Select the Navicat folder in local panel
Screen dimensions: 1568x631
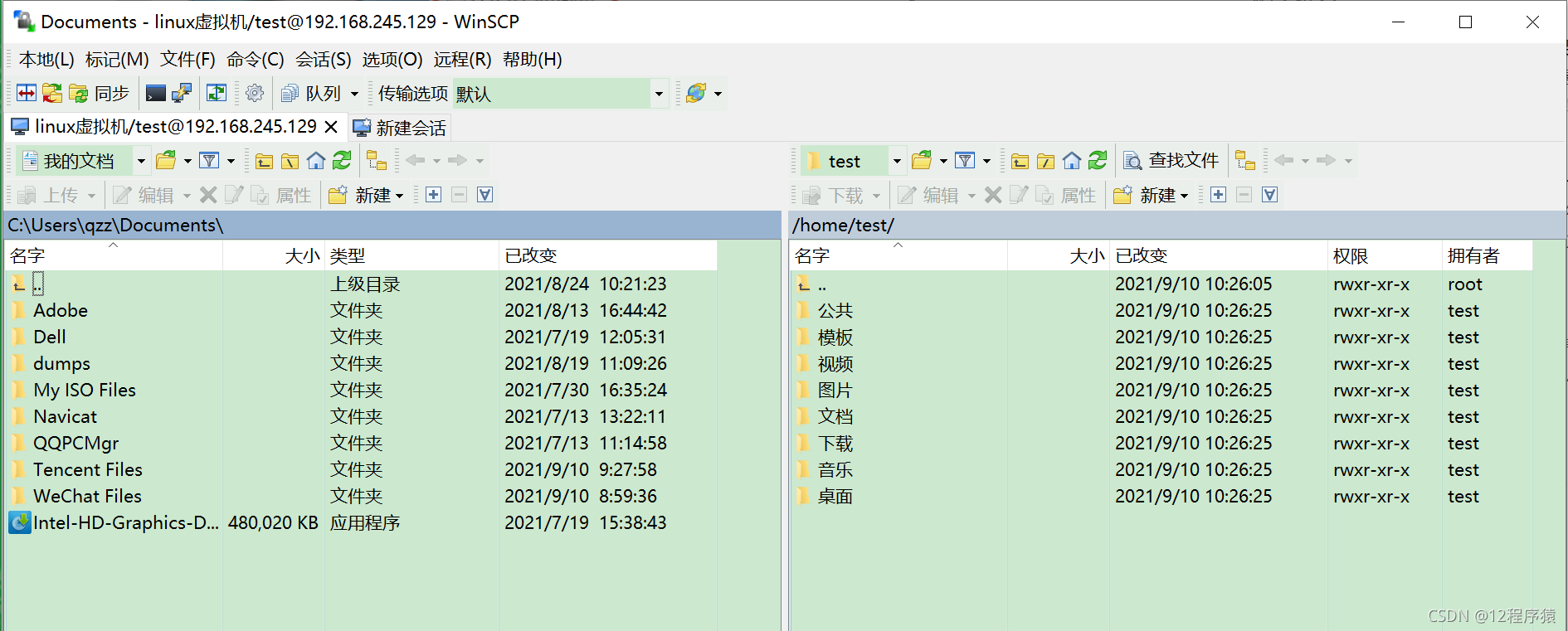pyautogui.click(x=65, y=416)
